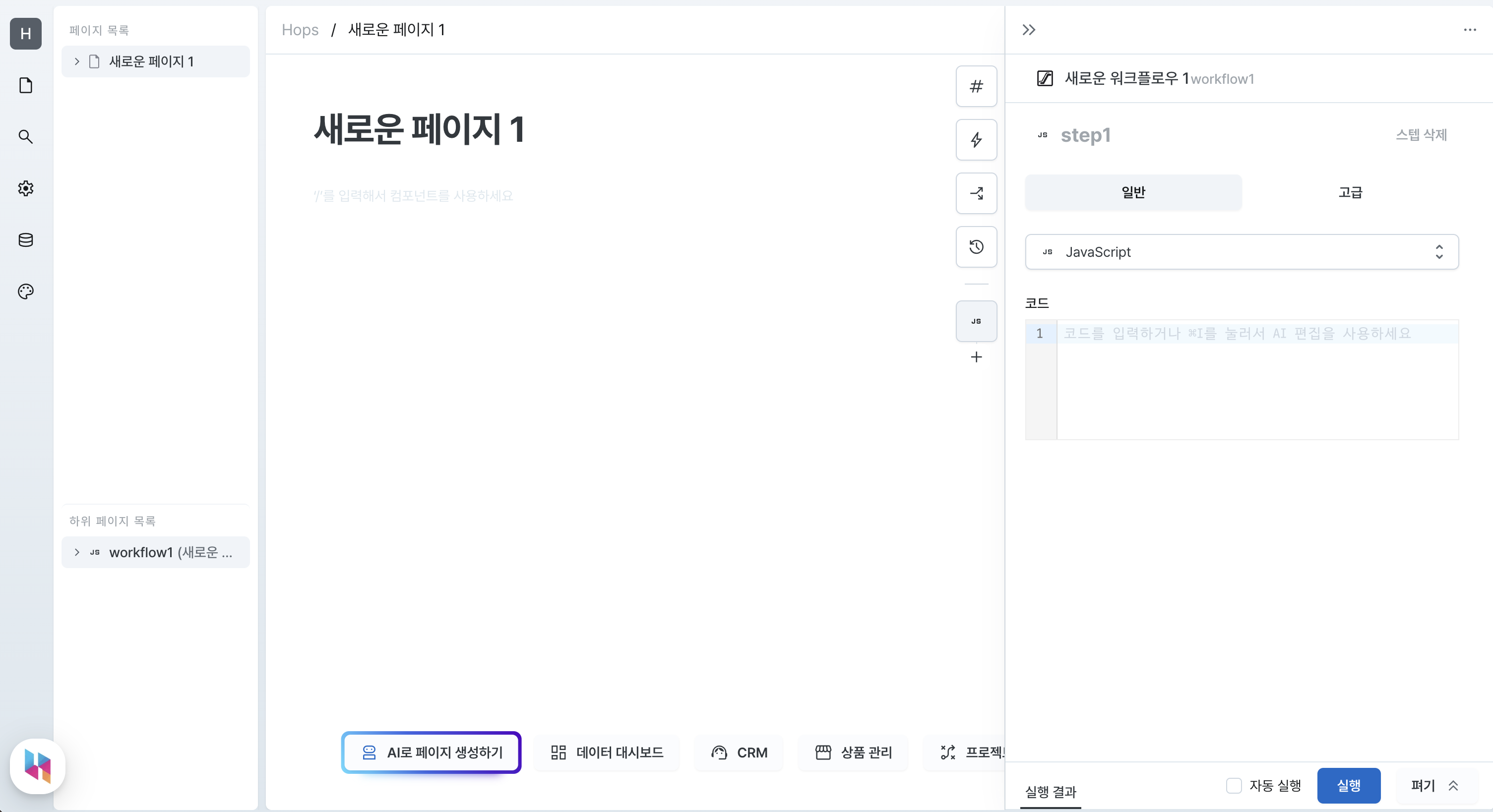Image resolution: width=1493 pixels, height=812 pixels.
Task: Select the JS step button in toolbar
Action: point(976,321)
